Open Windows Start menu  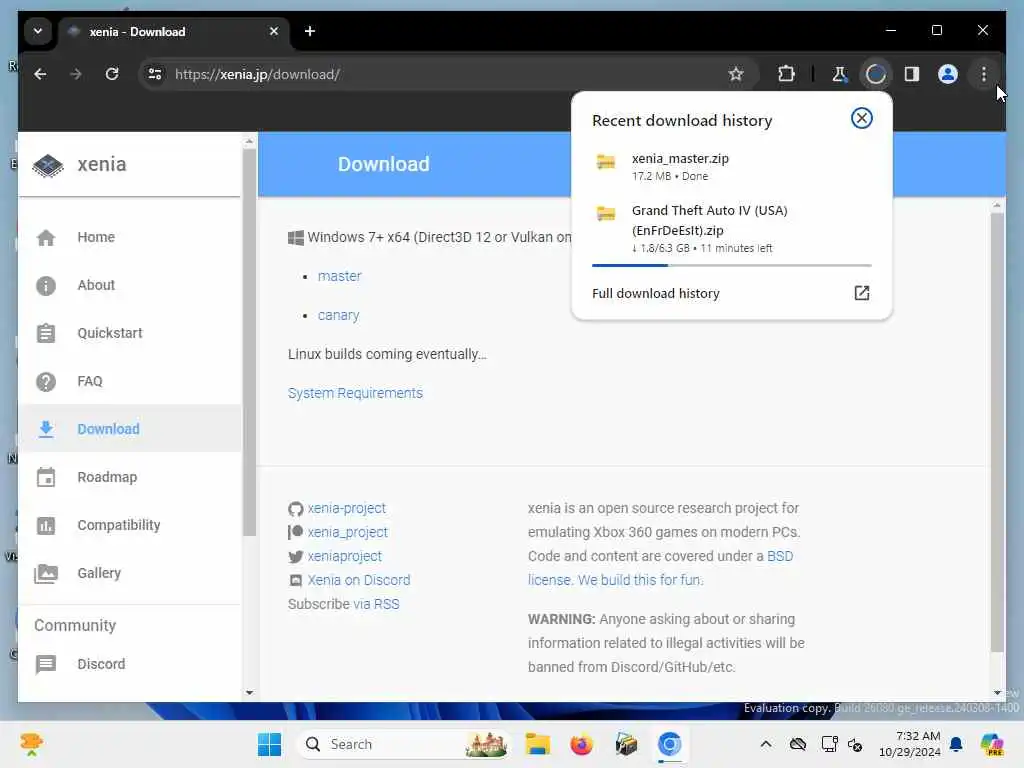point(269,744)
